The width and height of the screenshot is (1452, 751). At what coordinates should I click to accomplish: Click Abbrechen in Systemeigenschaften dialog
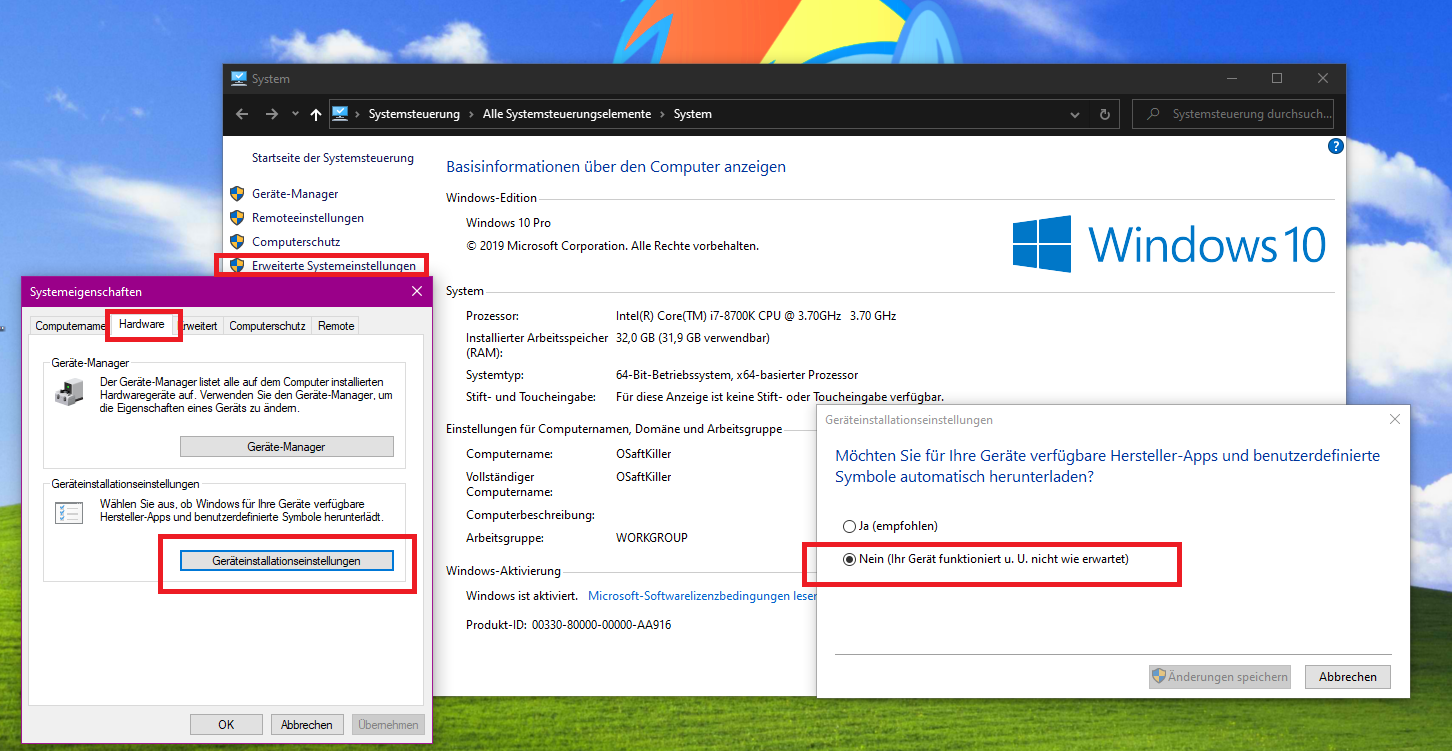[307, 725]
